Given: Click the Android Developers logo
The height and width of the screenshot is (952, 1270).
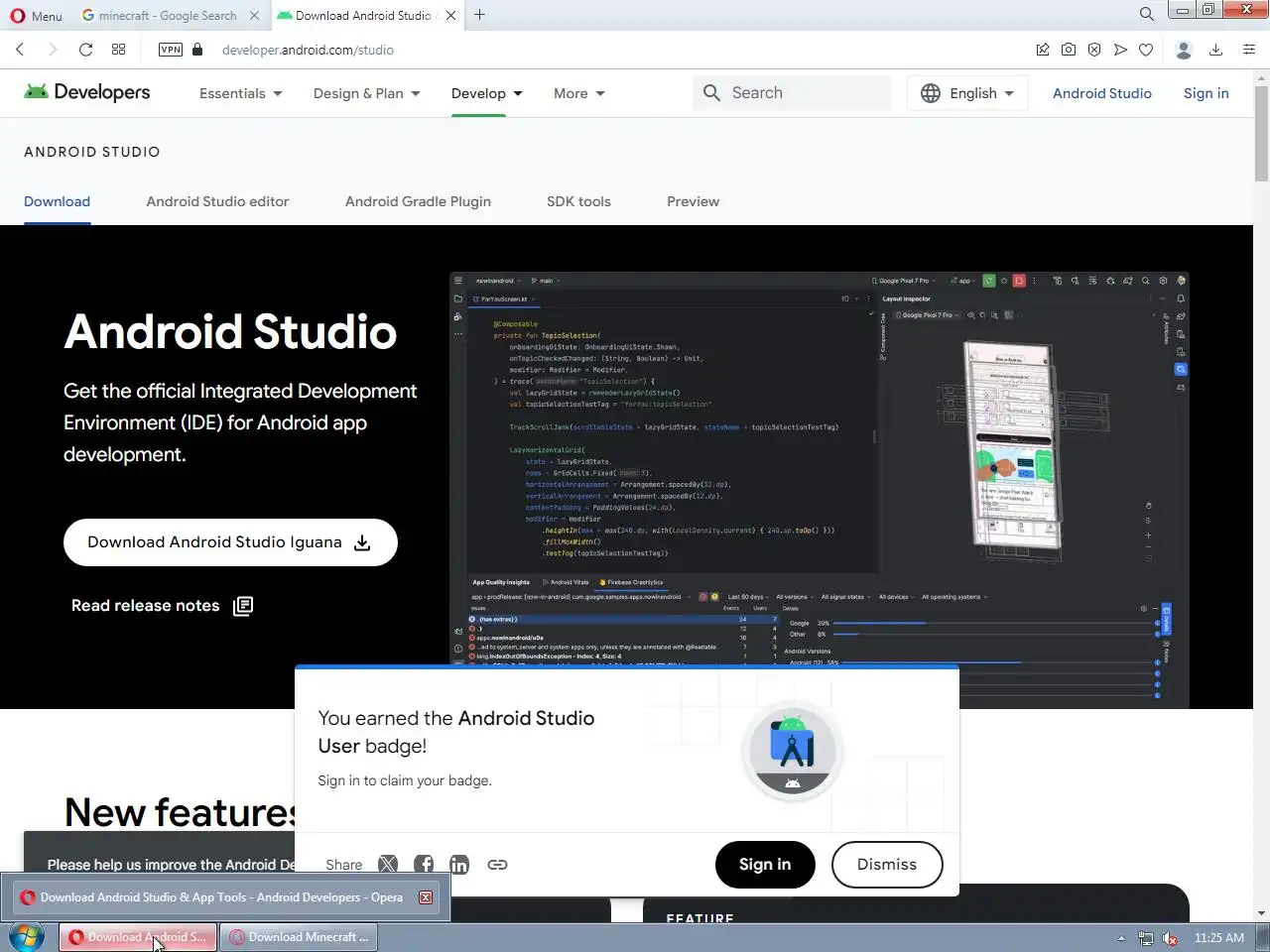Looking at the screenshot, I should (x=87, y=92).
